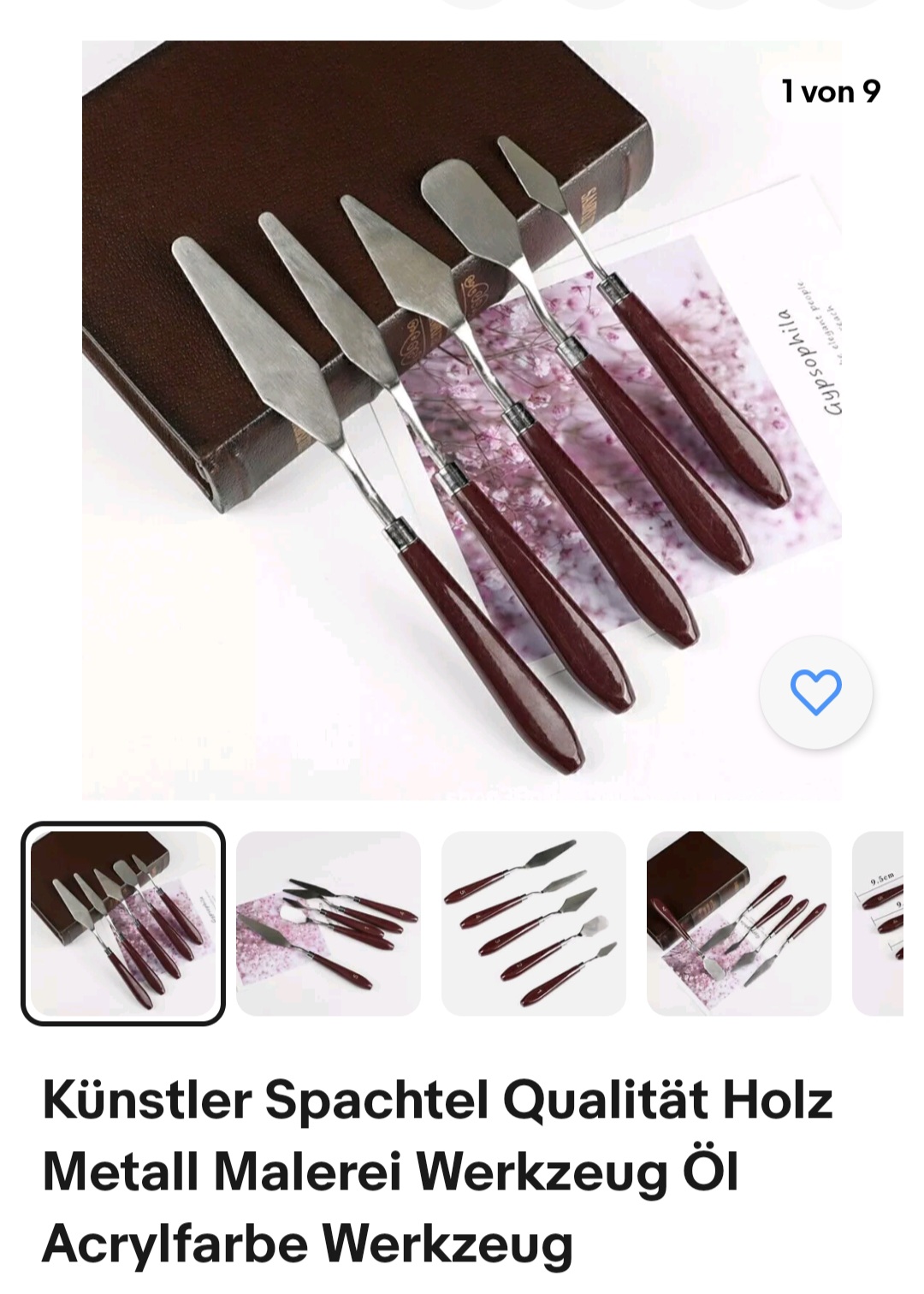Select fourth thumbnail with knives leaning on book

[x=739, y=923]
